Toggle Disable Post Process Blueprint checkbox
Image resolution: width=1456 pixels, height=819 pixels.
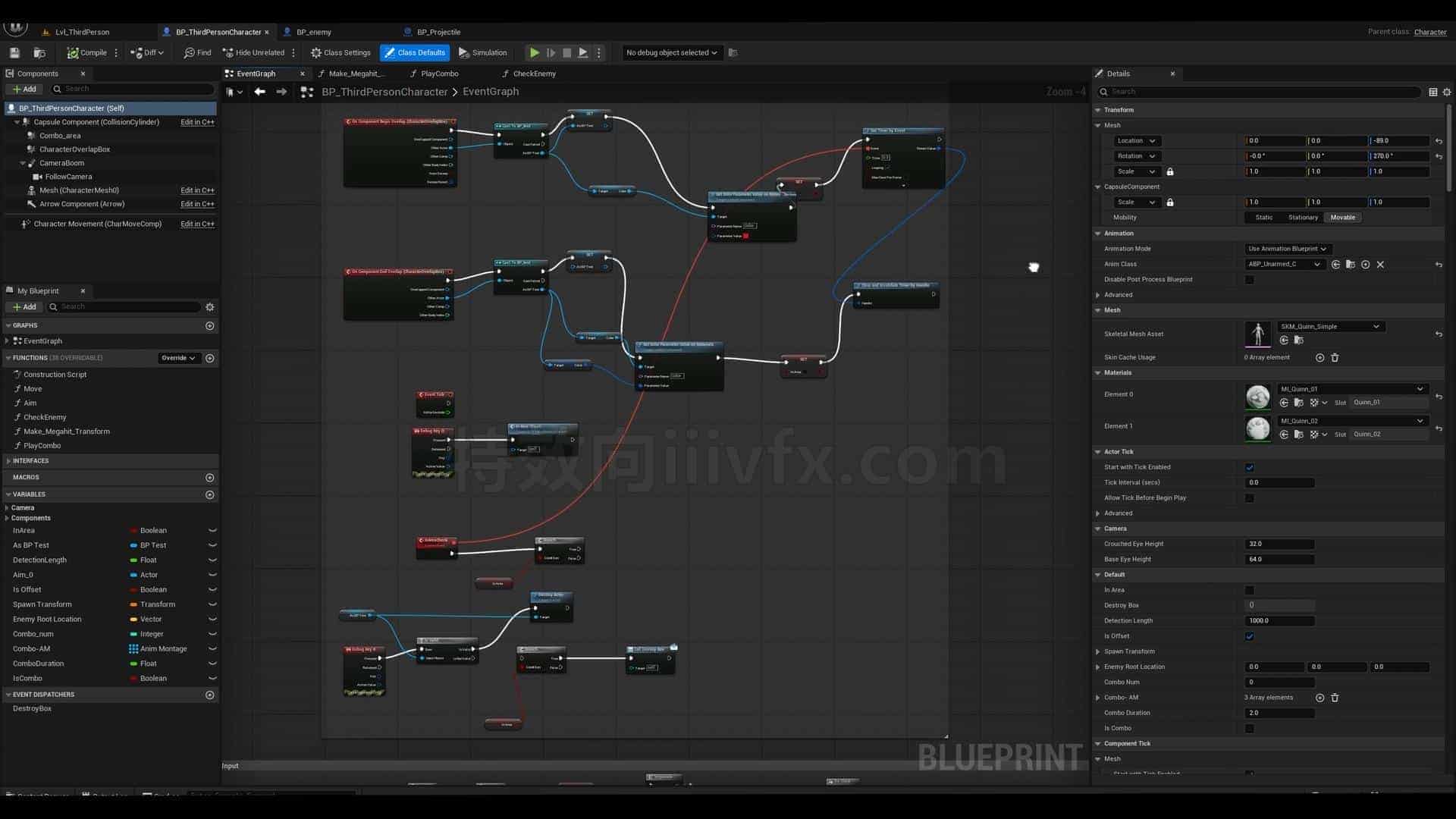point(1250,280)
